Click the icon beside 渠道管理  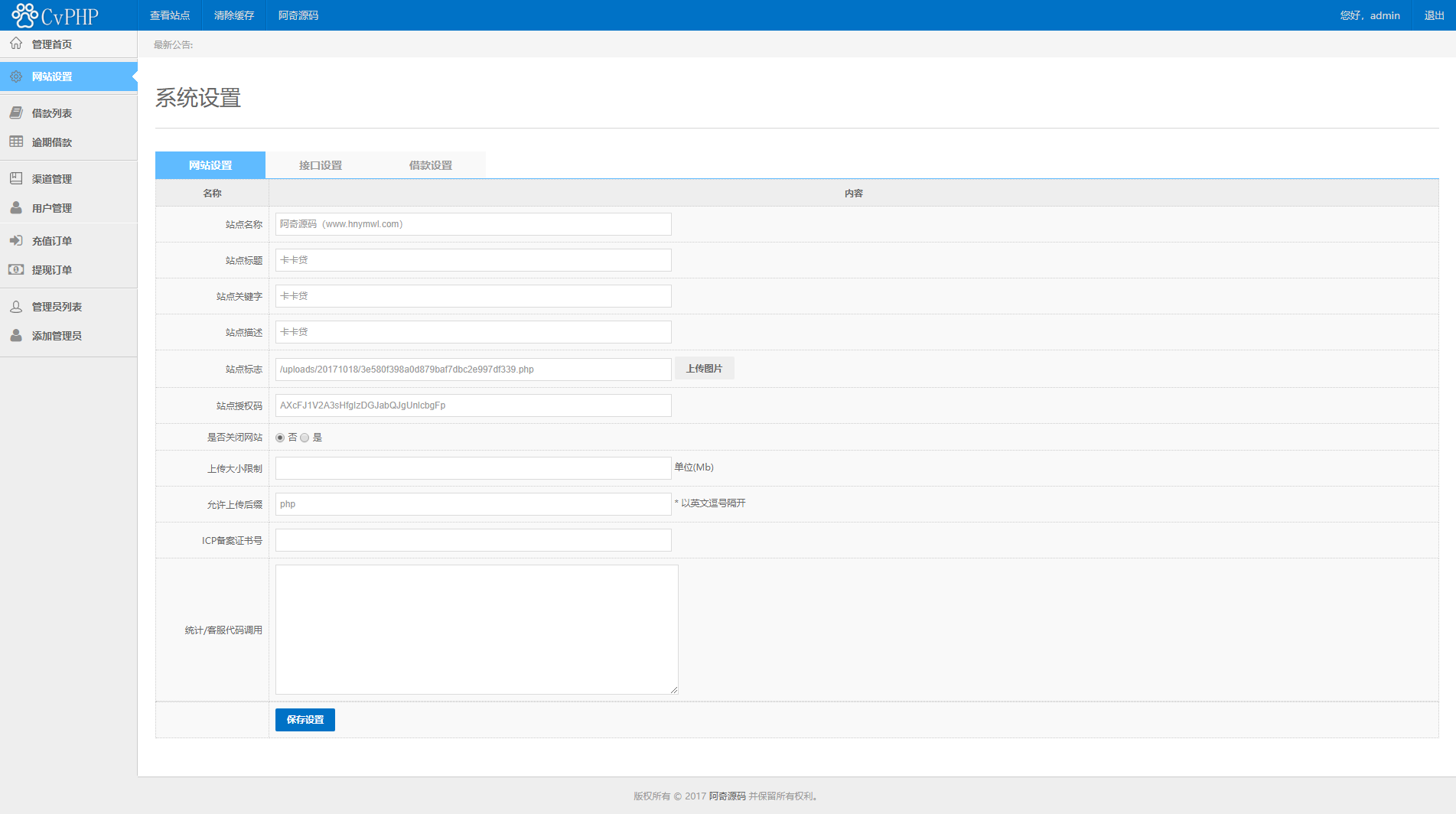click(x=16, y=178)
